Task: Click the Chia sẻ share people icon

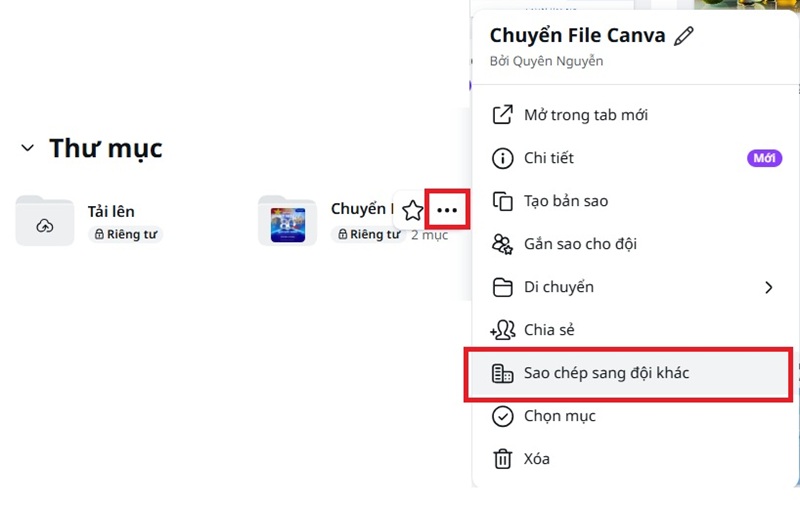Action: [503, 330]
